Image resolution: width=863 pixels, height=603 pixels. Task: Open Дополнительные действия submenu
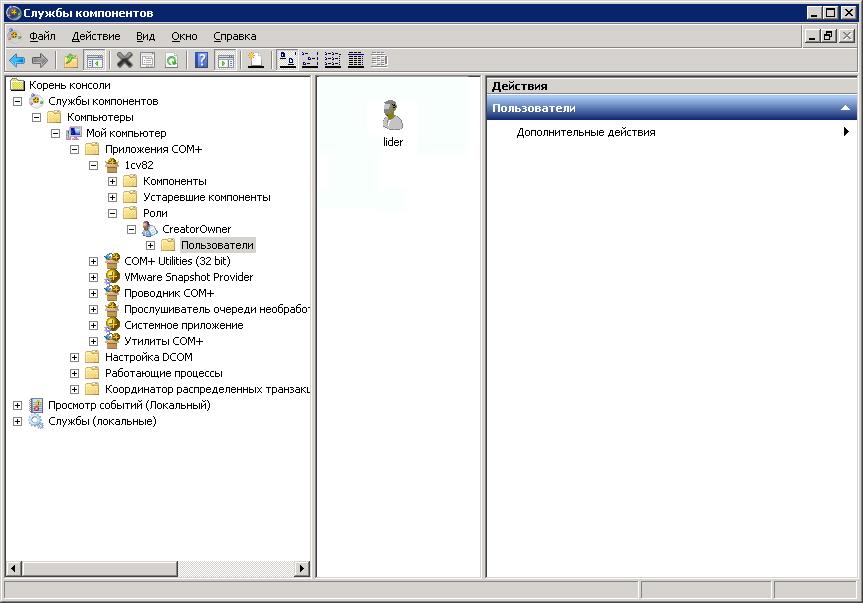(586, 132)
